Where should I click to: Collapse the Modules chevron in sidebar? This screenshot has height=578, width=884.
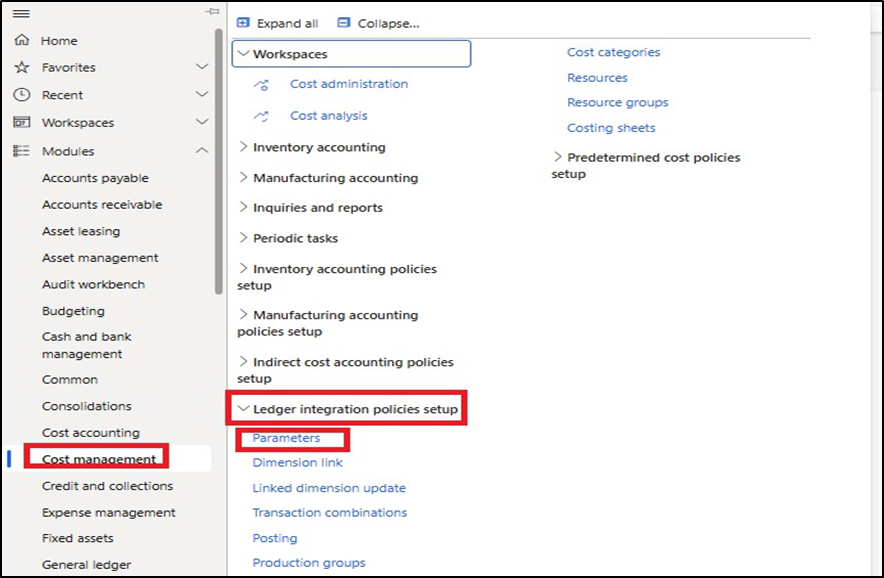(x=202, y=151)
